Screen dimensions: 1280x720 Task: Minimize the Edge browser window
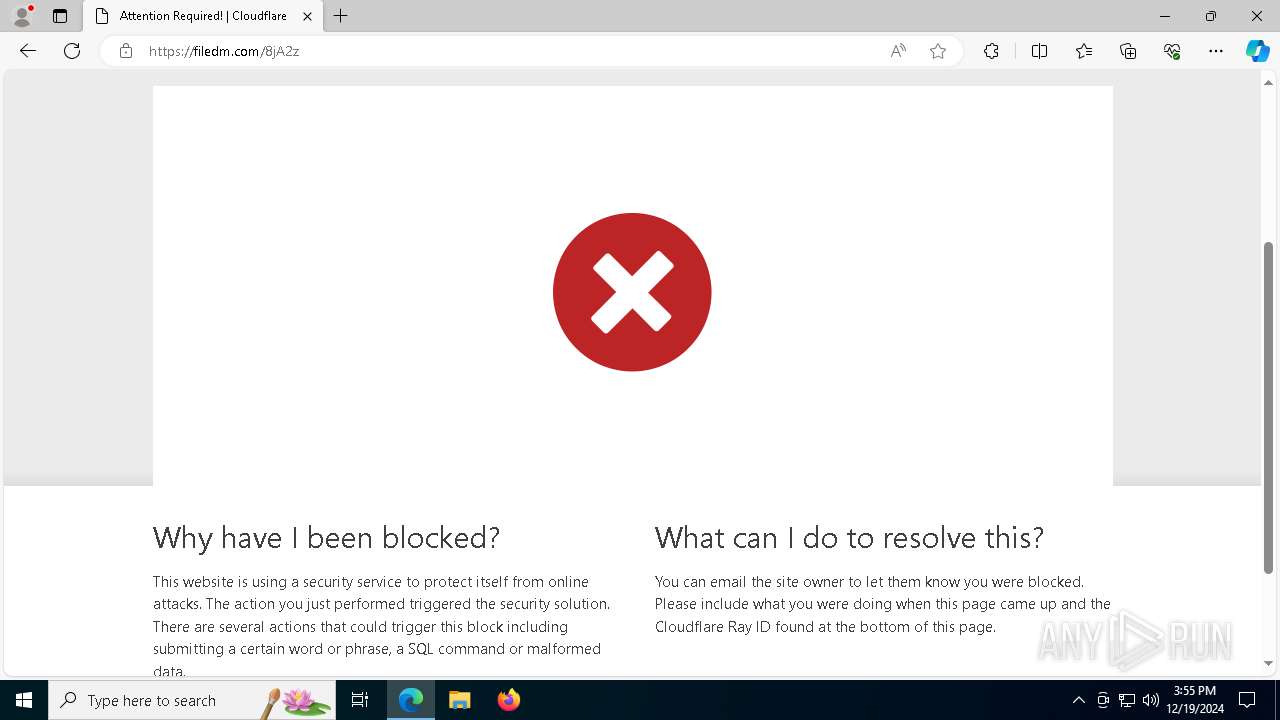1165,16
